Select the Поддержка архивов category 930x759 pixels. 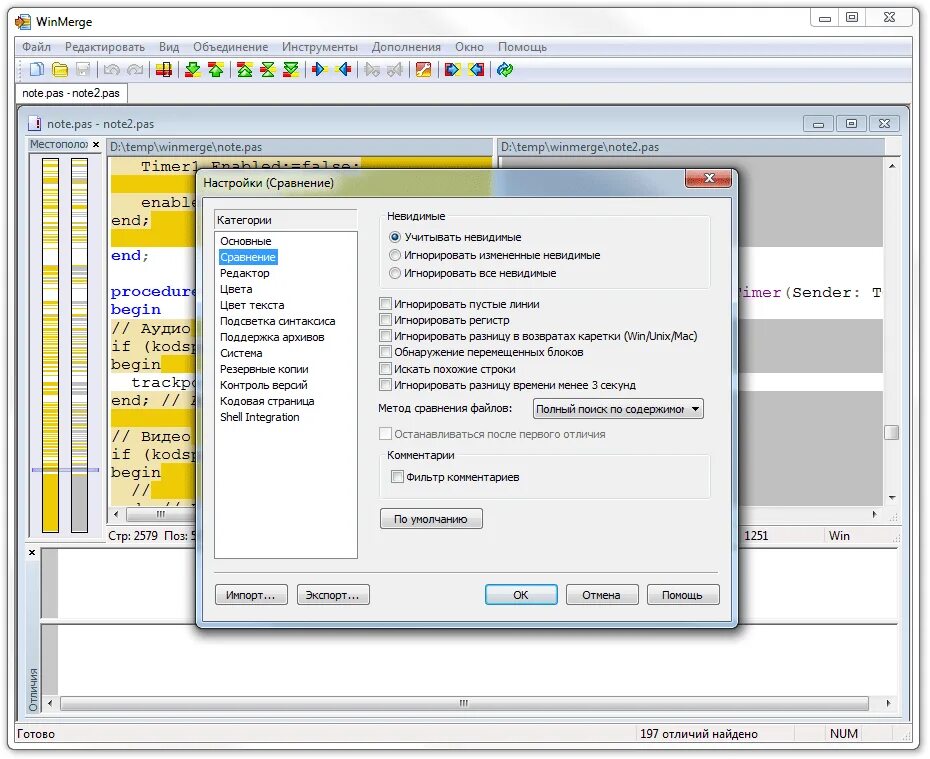tap(272, 337)
